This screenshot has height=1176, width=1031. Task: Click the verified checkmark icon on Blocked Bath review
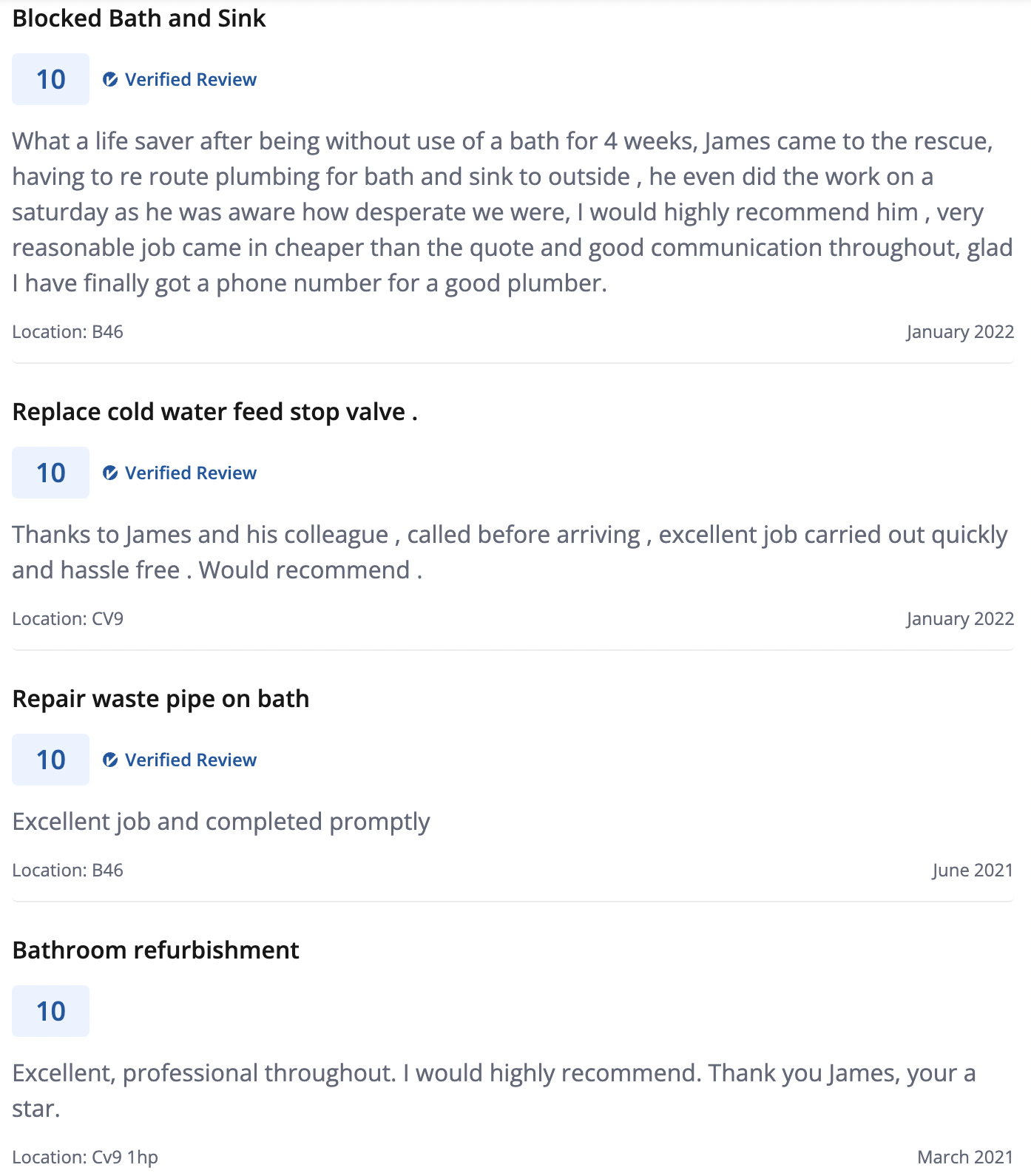pyautogui.click(x=110, y=79)
